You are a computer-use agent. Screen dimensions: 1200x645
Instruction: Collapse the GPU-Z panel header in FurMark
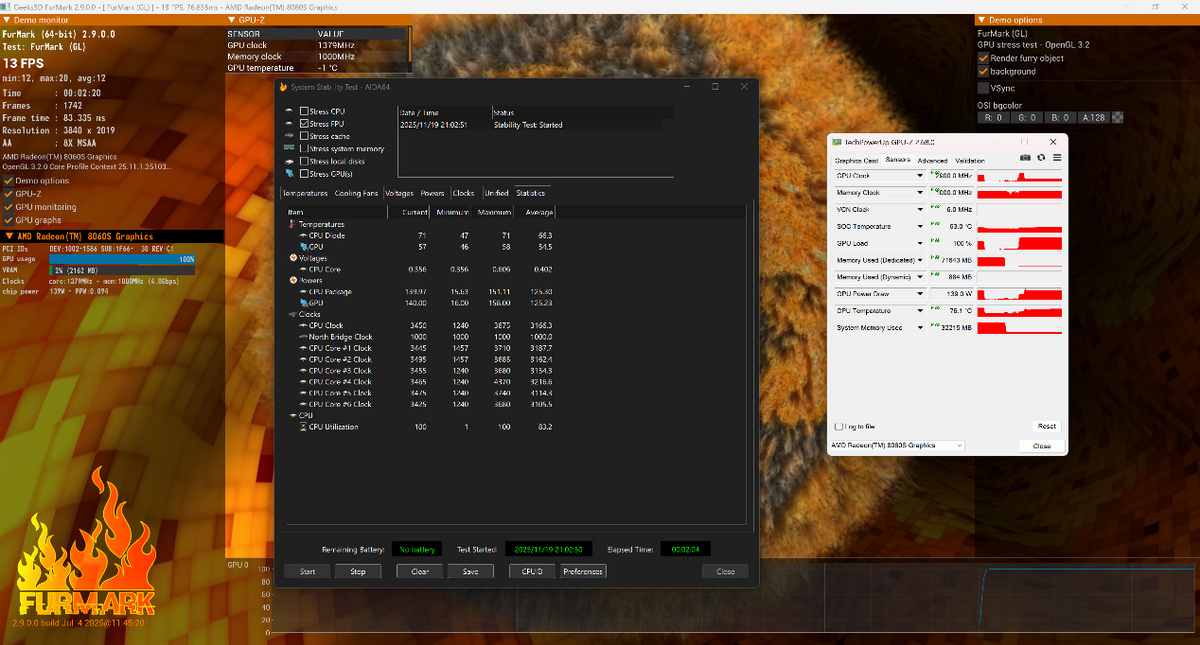click(x=233, y=19)
